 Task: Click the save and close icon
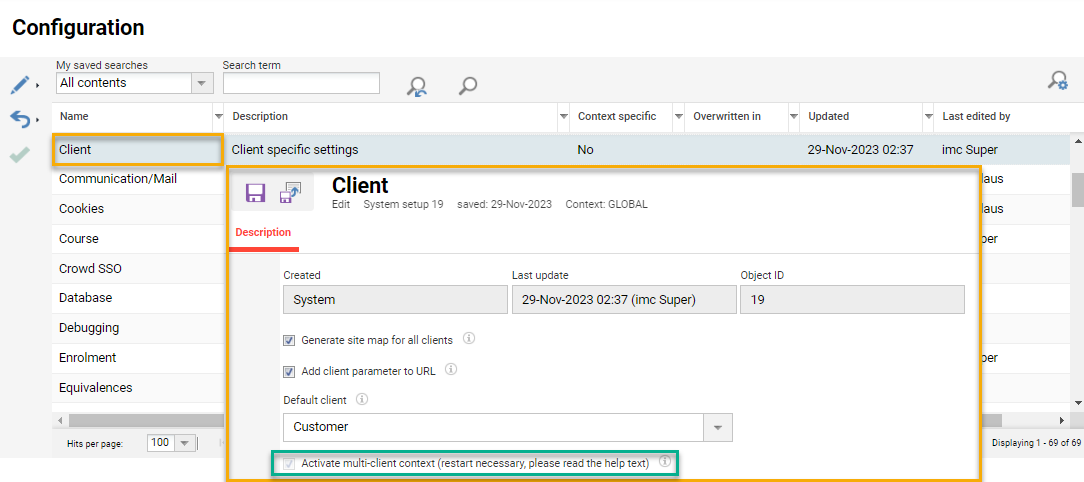[291, 193]
